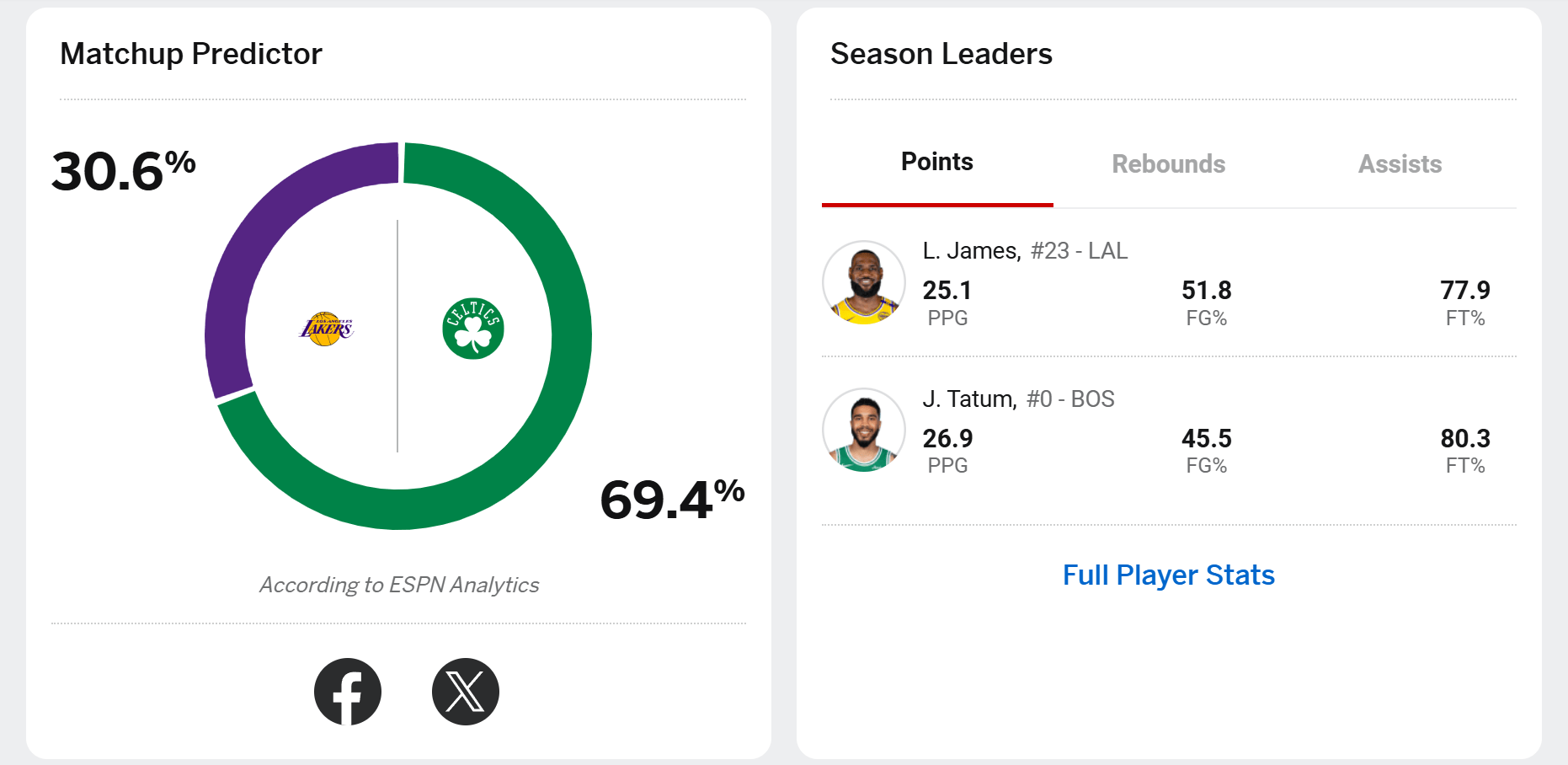Screen dimensions: 1568x765
Task: Switch to the Assists tab
Action: tap(1400, 164)
